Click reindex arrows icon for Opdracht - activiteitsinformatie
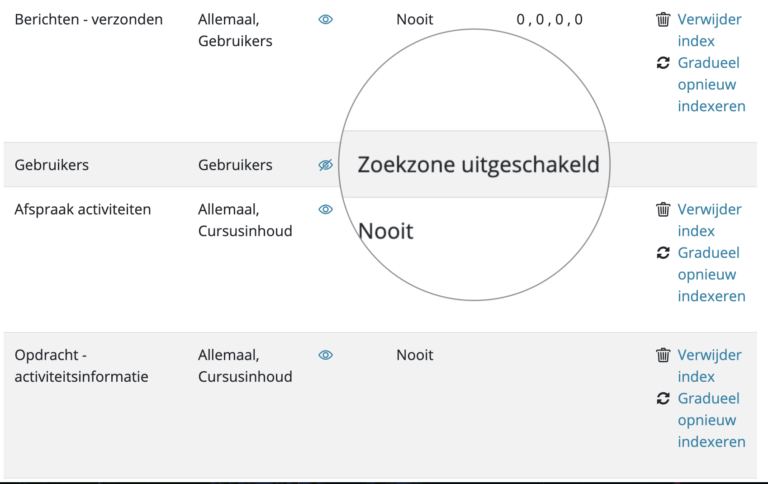The height and width of the screenshot is (484, 768). [663, 399]
